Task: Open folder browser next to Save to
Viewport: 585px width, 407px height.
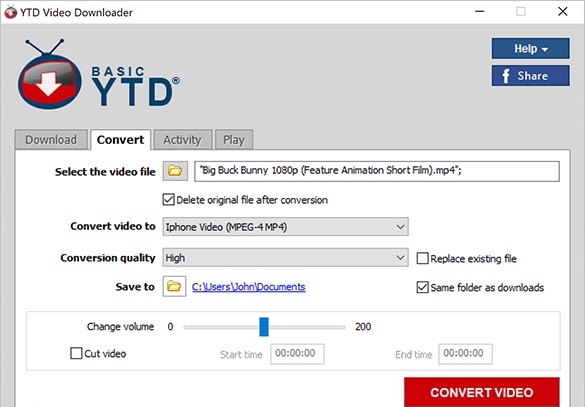Action: (x=174, y=287)
